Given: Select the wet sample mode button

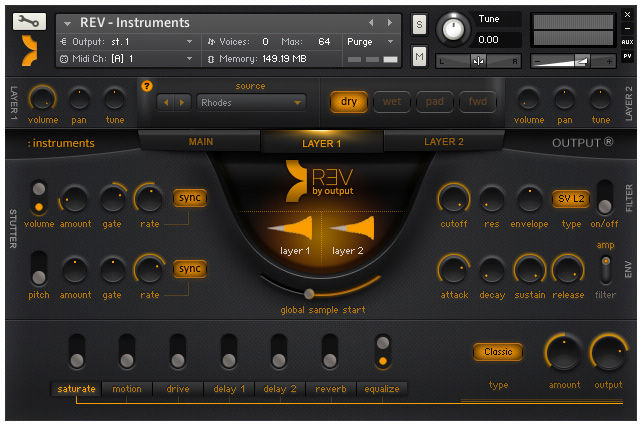Looking at the screenshot, I should click(x=392, y=102).
